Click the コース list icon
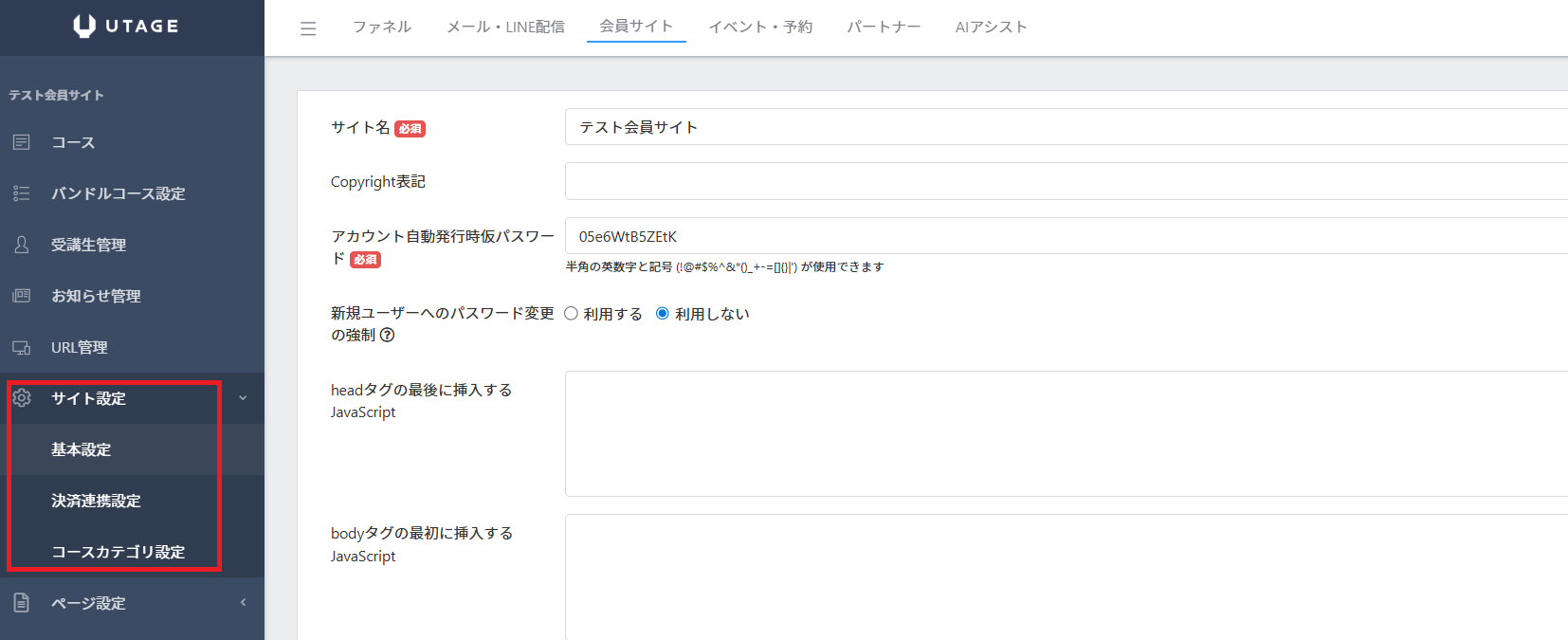 [22, 142]
